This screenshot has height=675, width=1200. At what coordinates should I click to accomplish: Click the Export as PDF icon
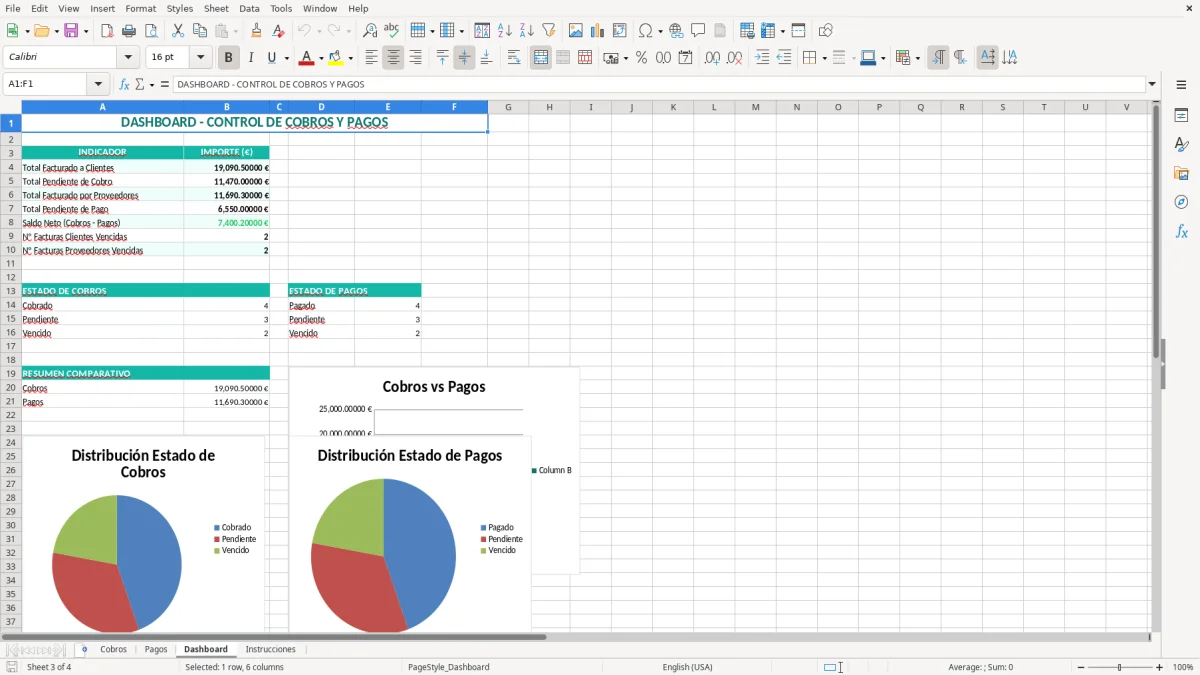pyautogui.click(x=107, y=31)
